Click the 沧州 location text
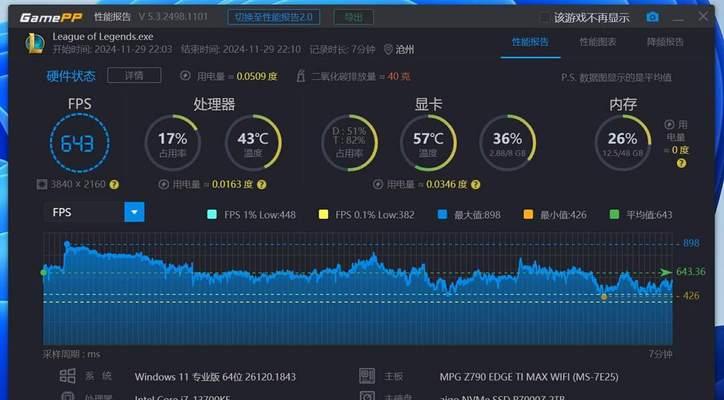Image resolution: width=724 pixels, height=400 pixels. (405, 49)
